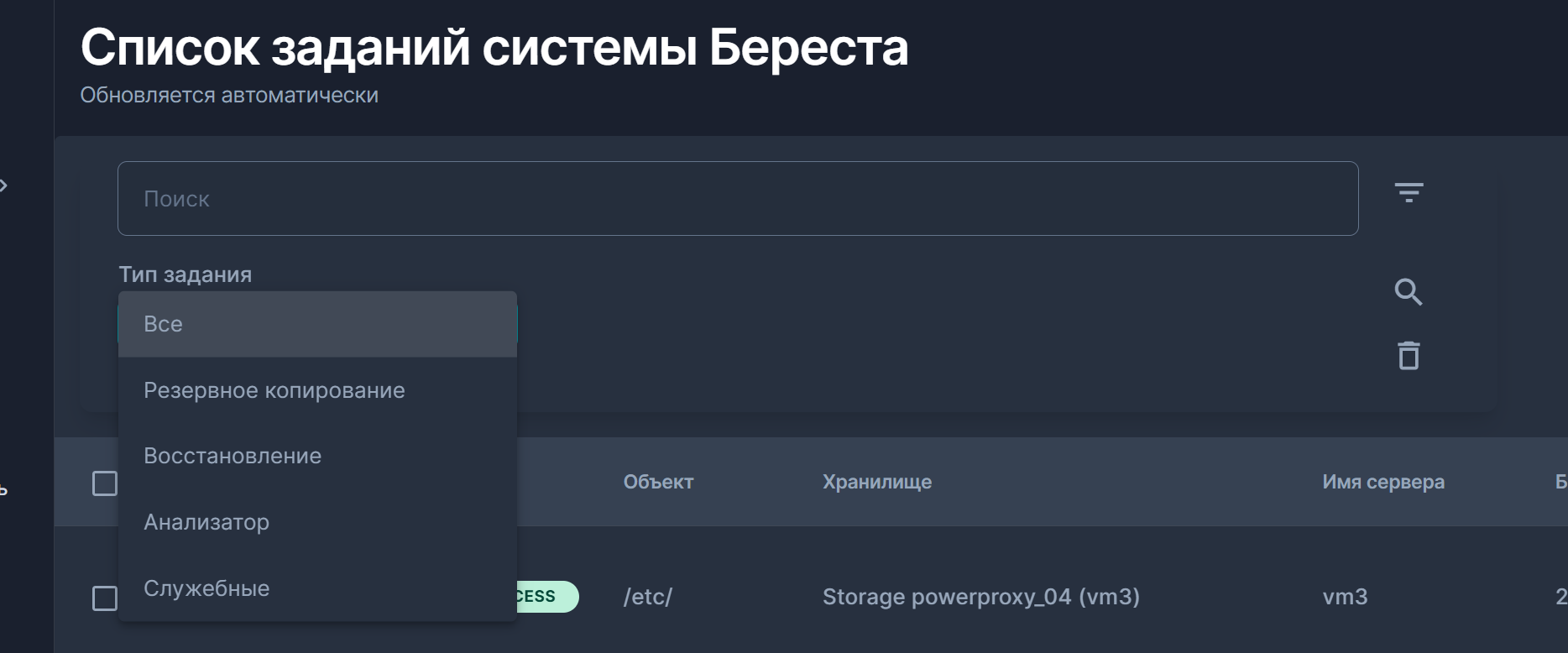This screenshot has width=1568, height=653.
Task: Click the /etc/ object path in the row
Action: coord(647,597)
